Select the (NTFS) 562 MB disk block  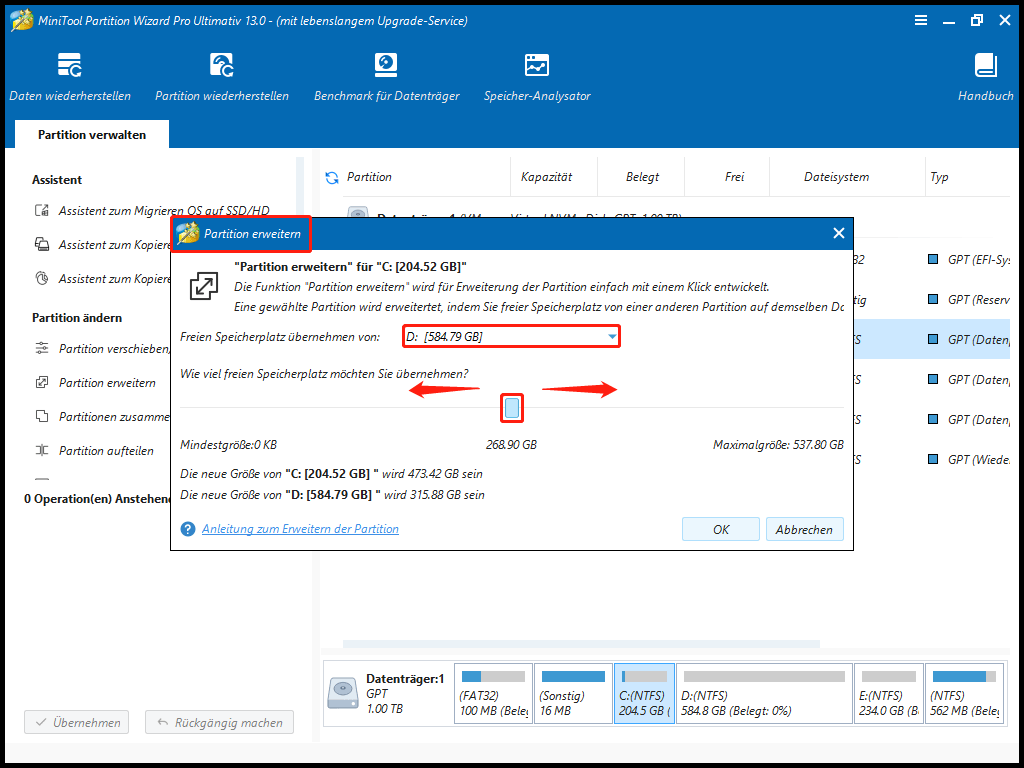click(965, 694)
